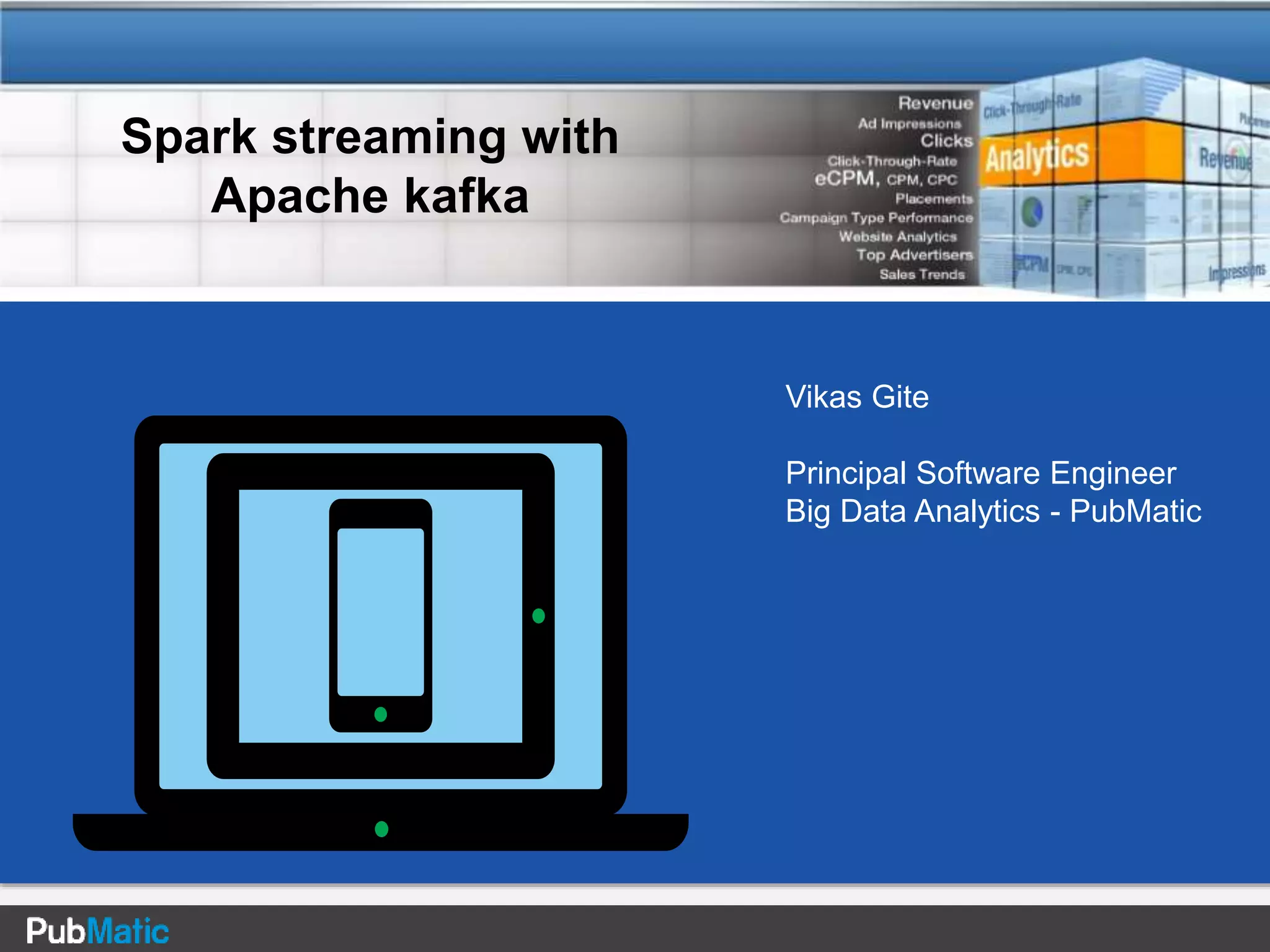The width and height of the screenshot is (1270, 952).
Task: Click the green dot on laptop base
Action: pyautogui.click(x=381, y=829)
